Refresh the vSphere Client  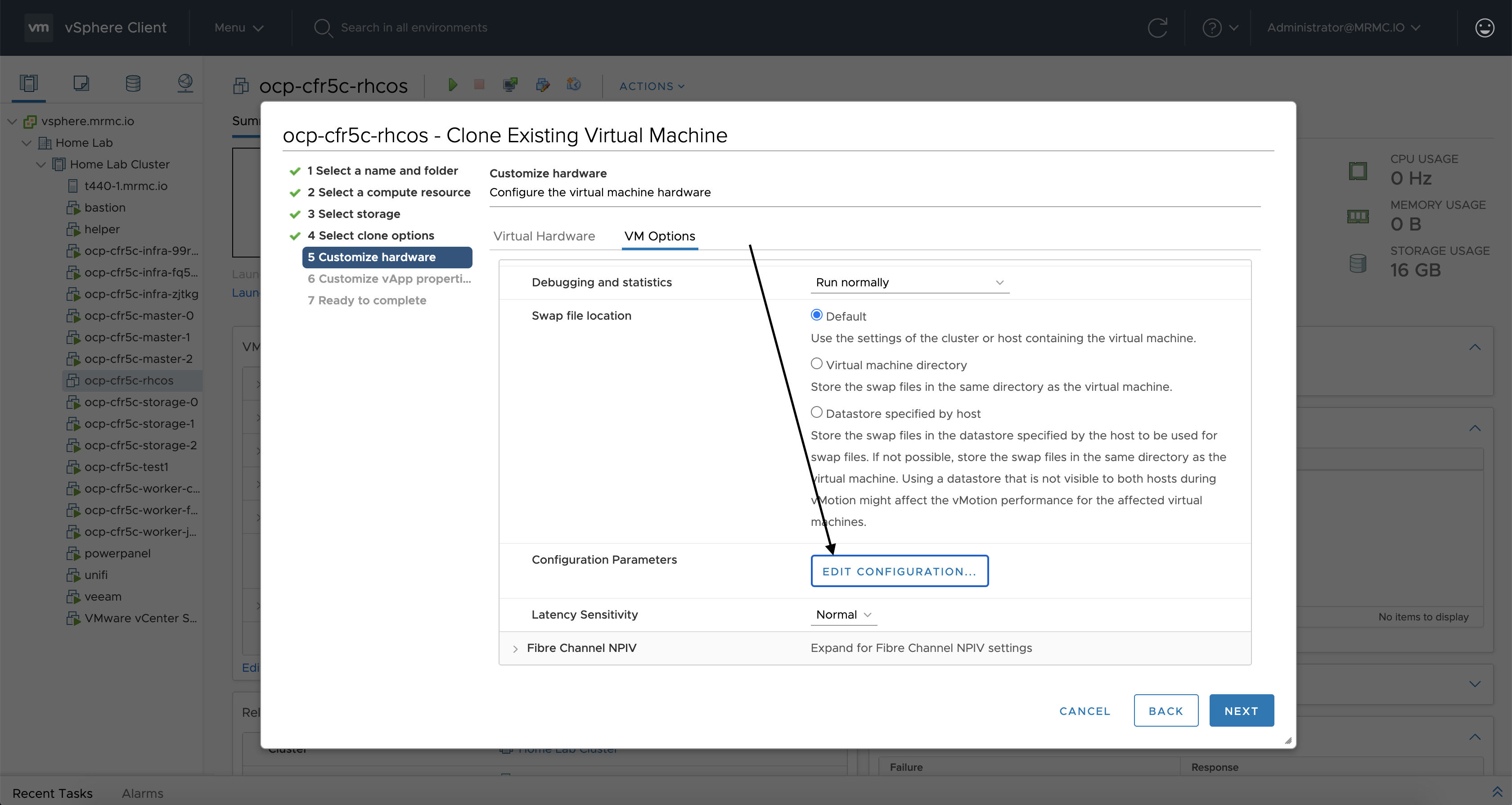tap(1158, 27)
